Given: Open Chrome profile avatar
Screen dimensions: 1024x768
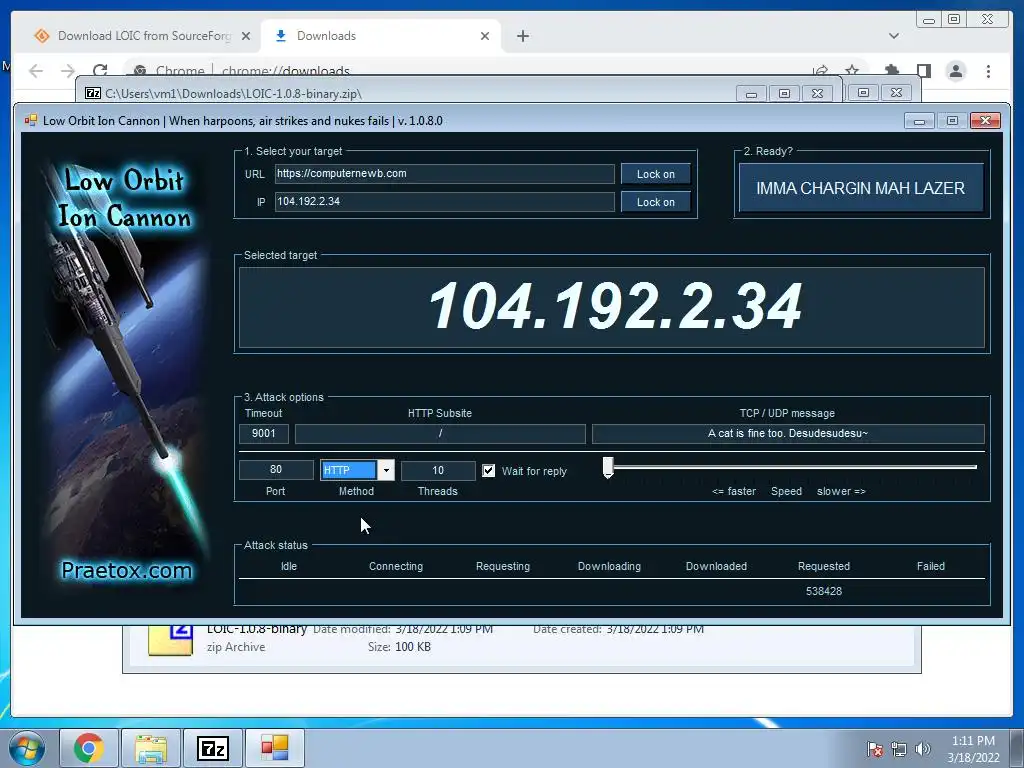Looking at the screenshot, I should coord(956,71).
